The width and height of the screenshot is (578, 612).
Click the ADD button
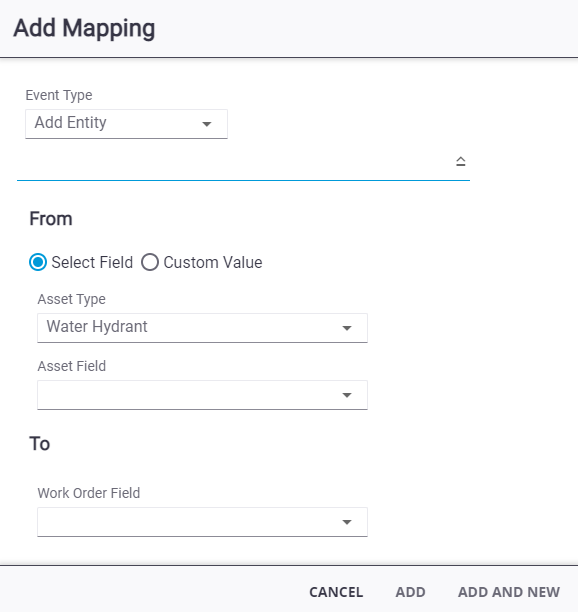click(x=410, y=592)
